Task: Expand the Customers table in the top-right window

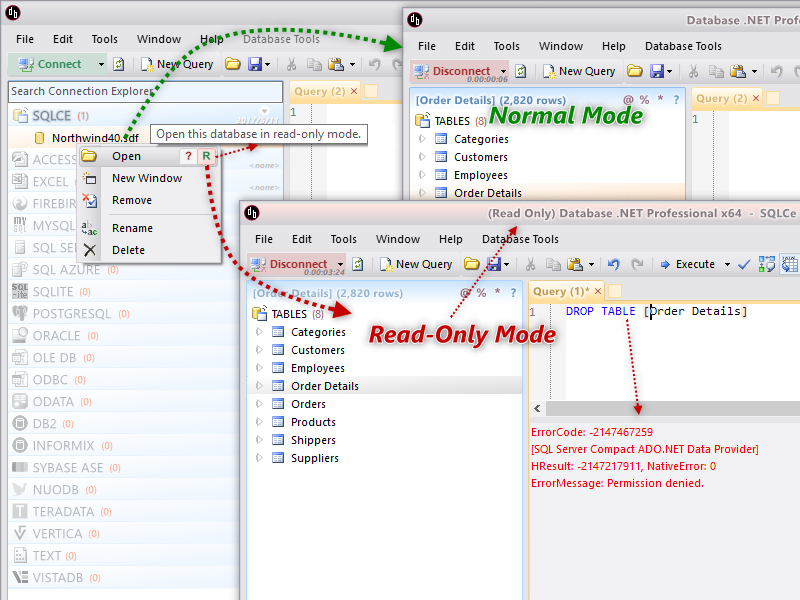Action: coord(422,157)
